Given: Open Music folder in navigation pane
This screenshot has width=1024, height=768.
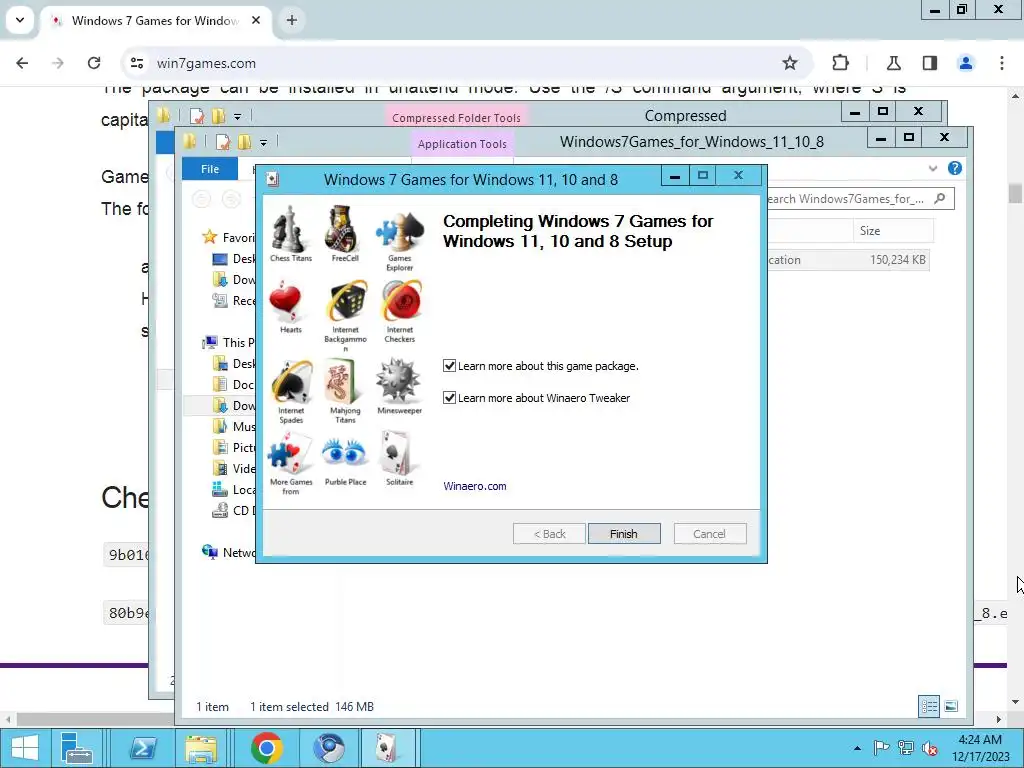Looking at the screenshot, I should pos(234,426).
